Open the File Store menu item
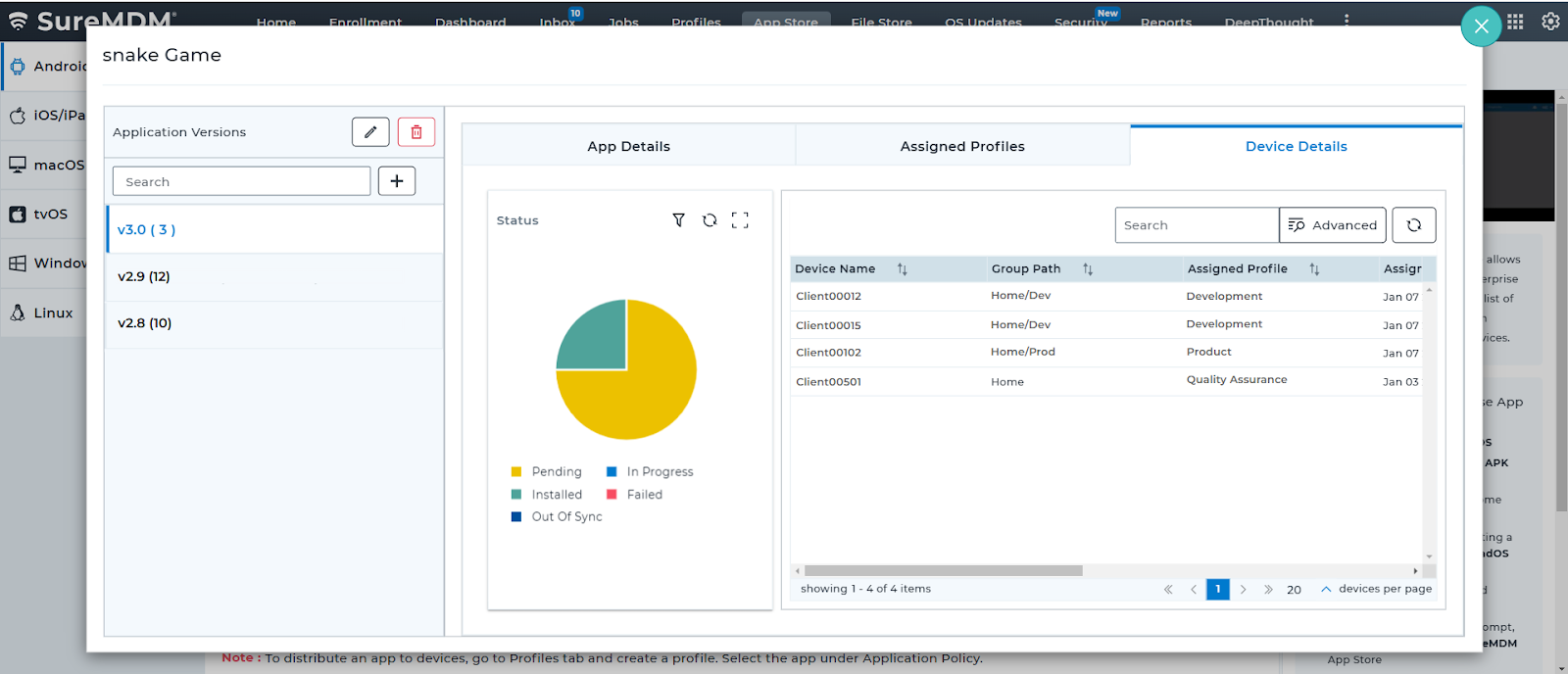The image size is (1568, 674). (881, 21)
